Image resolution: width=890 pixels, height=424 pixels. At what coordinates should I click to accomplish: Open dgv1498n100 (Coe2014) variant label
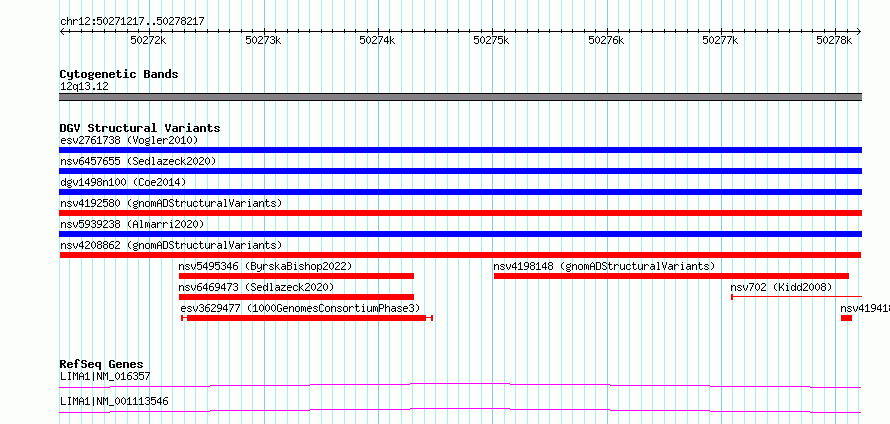click(123, 182)
